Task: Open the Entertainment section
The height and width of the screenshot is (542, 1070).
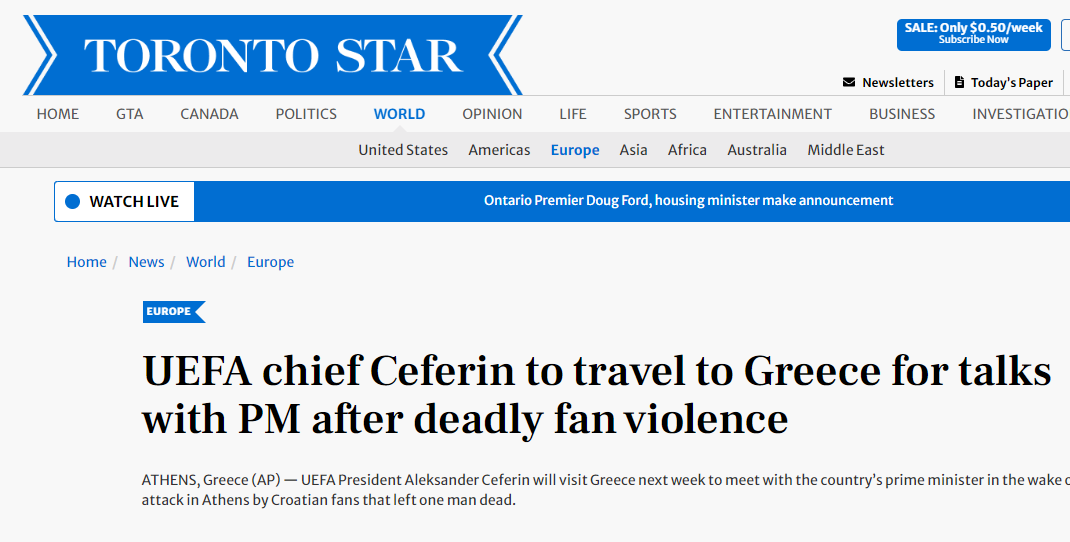Action: (772, 114)
